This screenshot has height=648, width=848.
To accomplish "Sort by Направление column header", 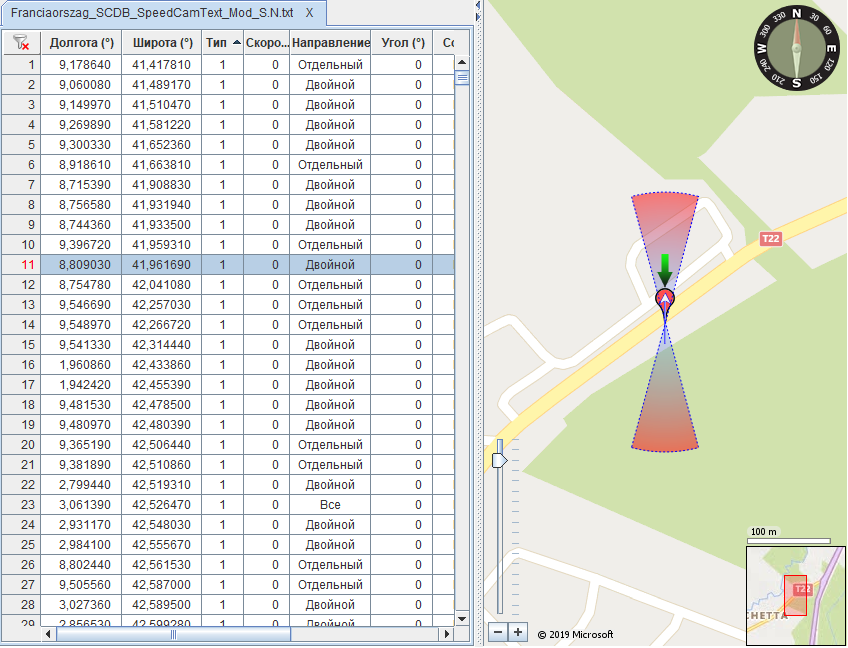I will tap(330, 43).
